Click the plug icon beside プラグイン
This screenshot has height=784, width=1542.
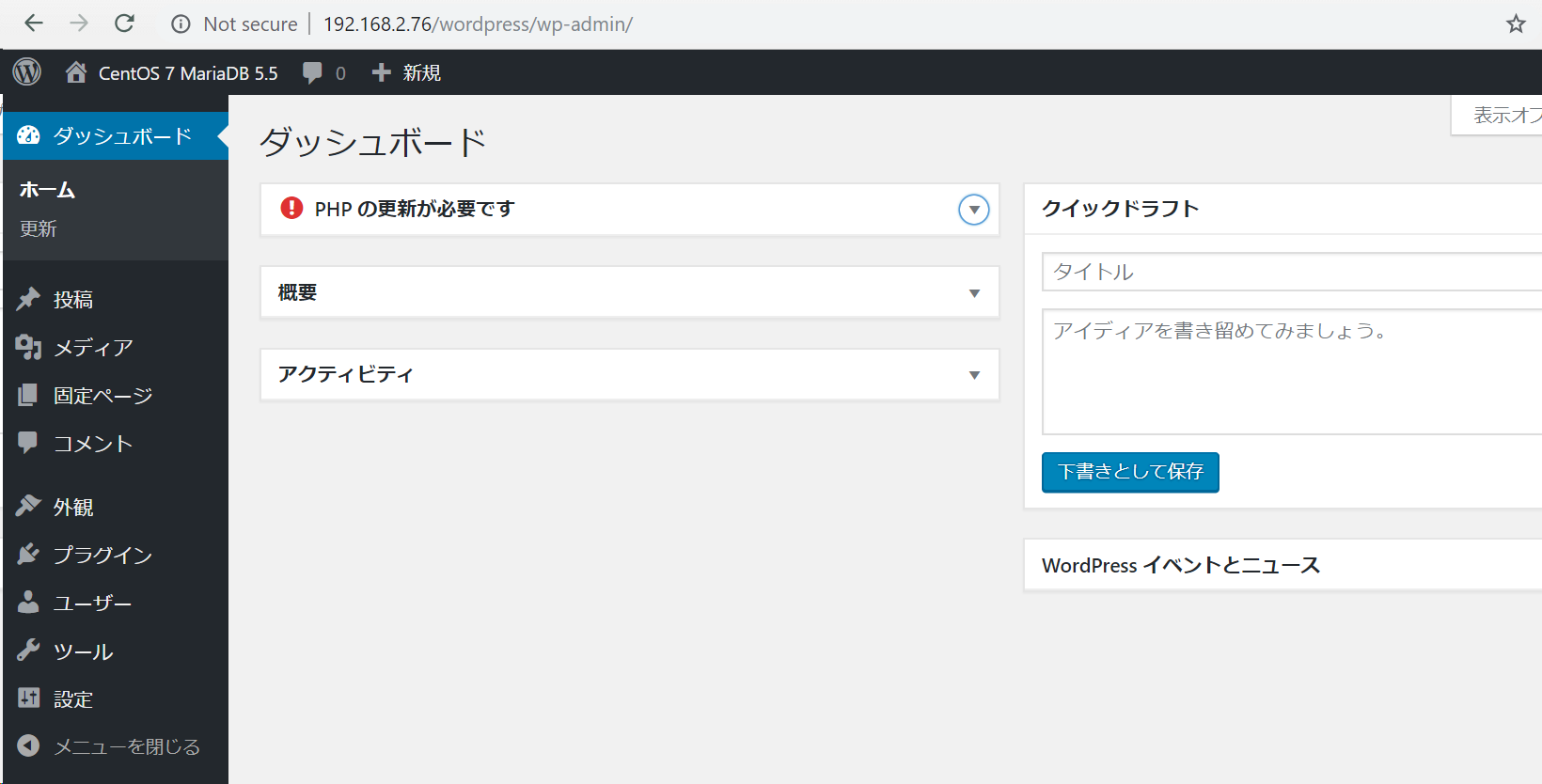tap(28, 555)
